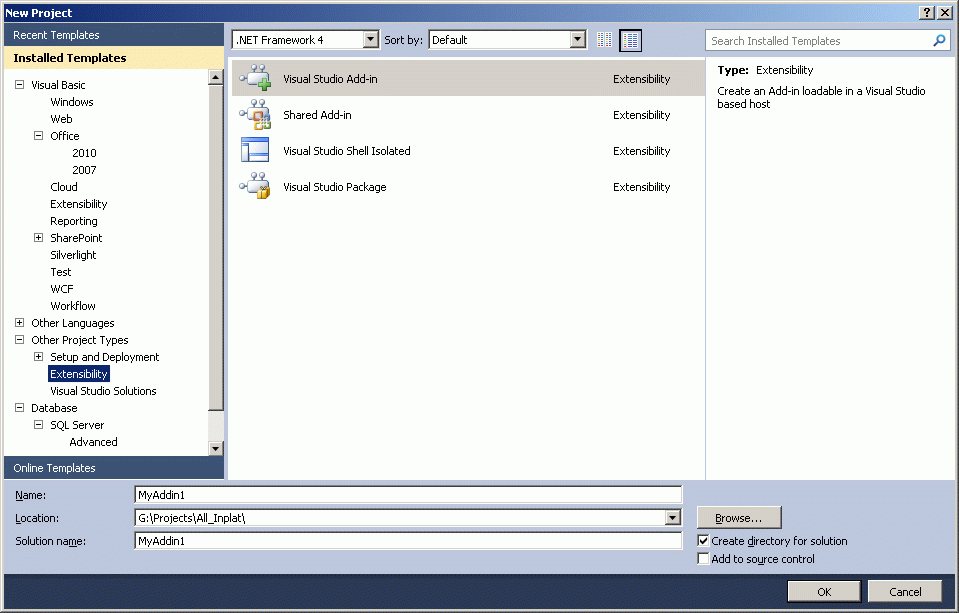Select the Setup and Deployment label
The image size is (959, 613).
(x=105, y=357)
